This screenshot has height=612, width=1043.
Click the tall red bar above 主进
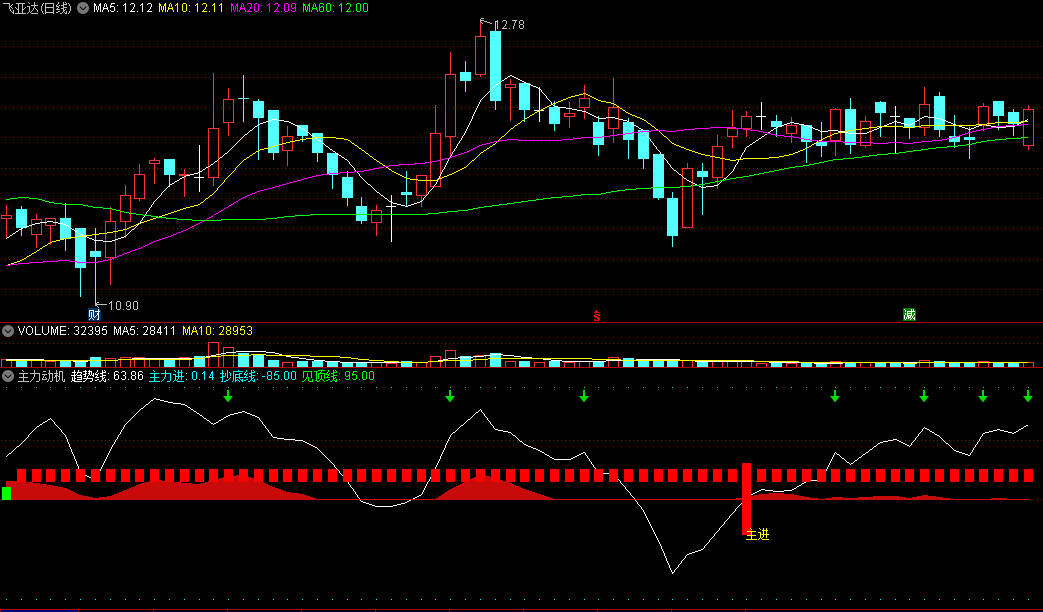click(746, 499)
